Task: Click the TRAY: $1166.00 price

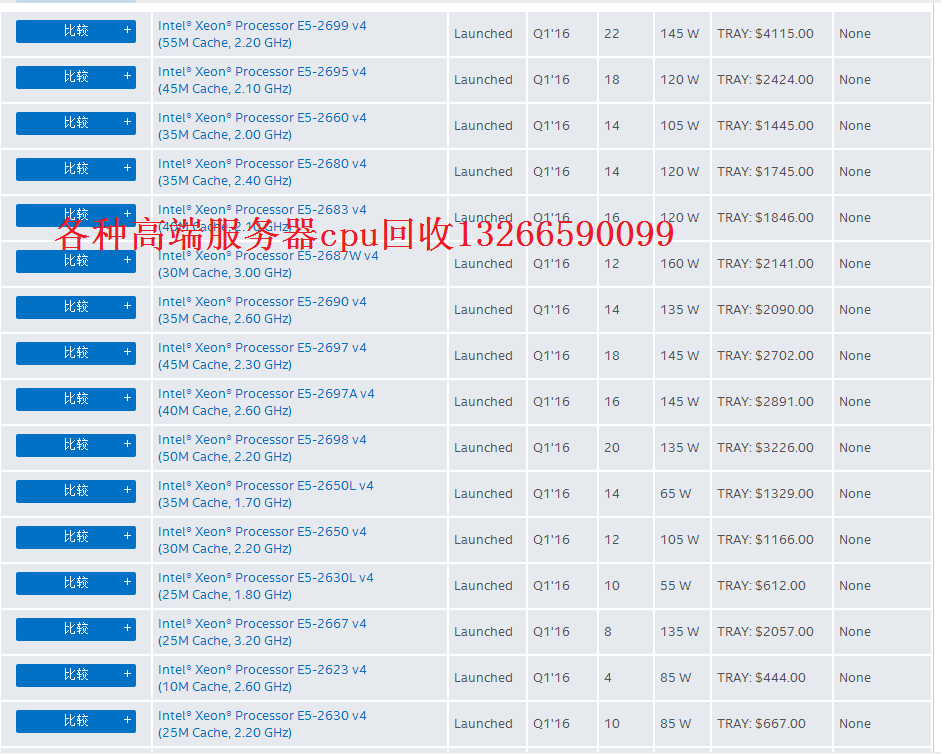Action: (x=765, y=540)
